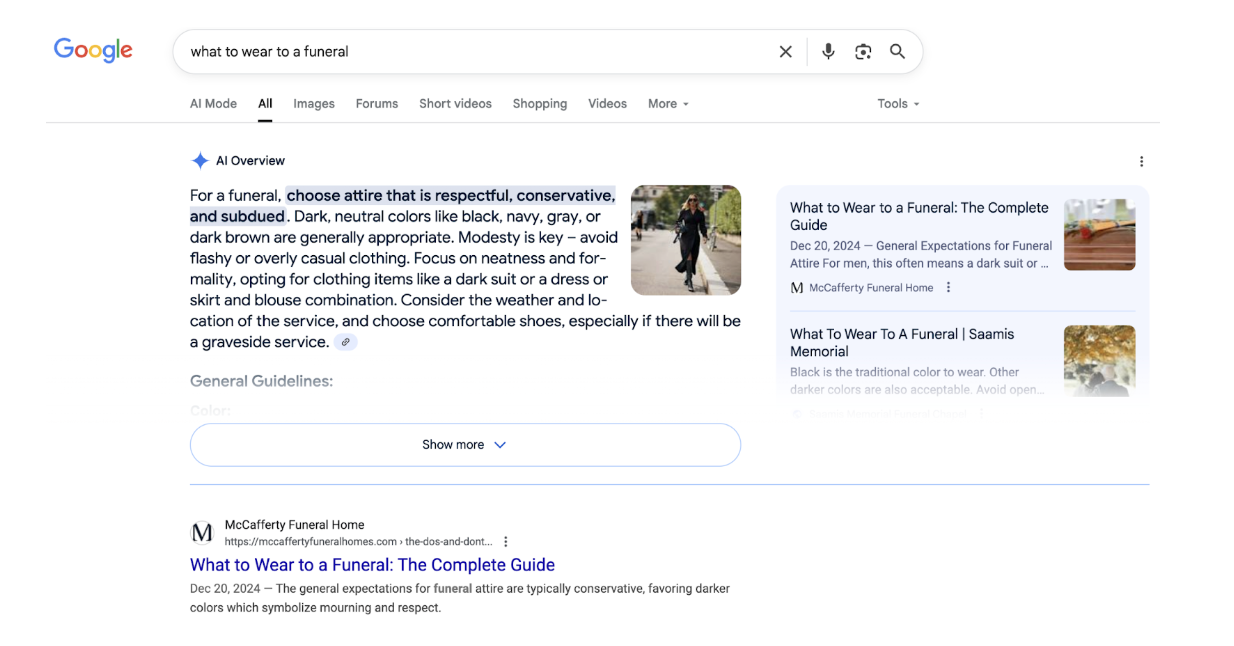1234x646 pixels.
Task: Open the woman in black dress image
Action: [x=686, y=240]
